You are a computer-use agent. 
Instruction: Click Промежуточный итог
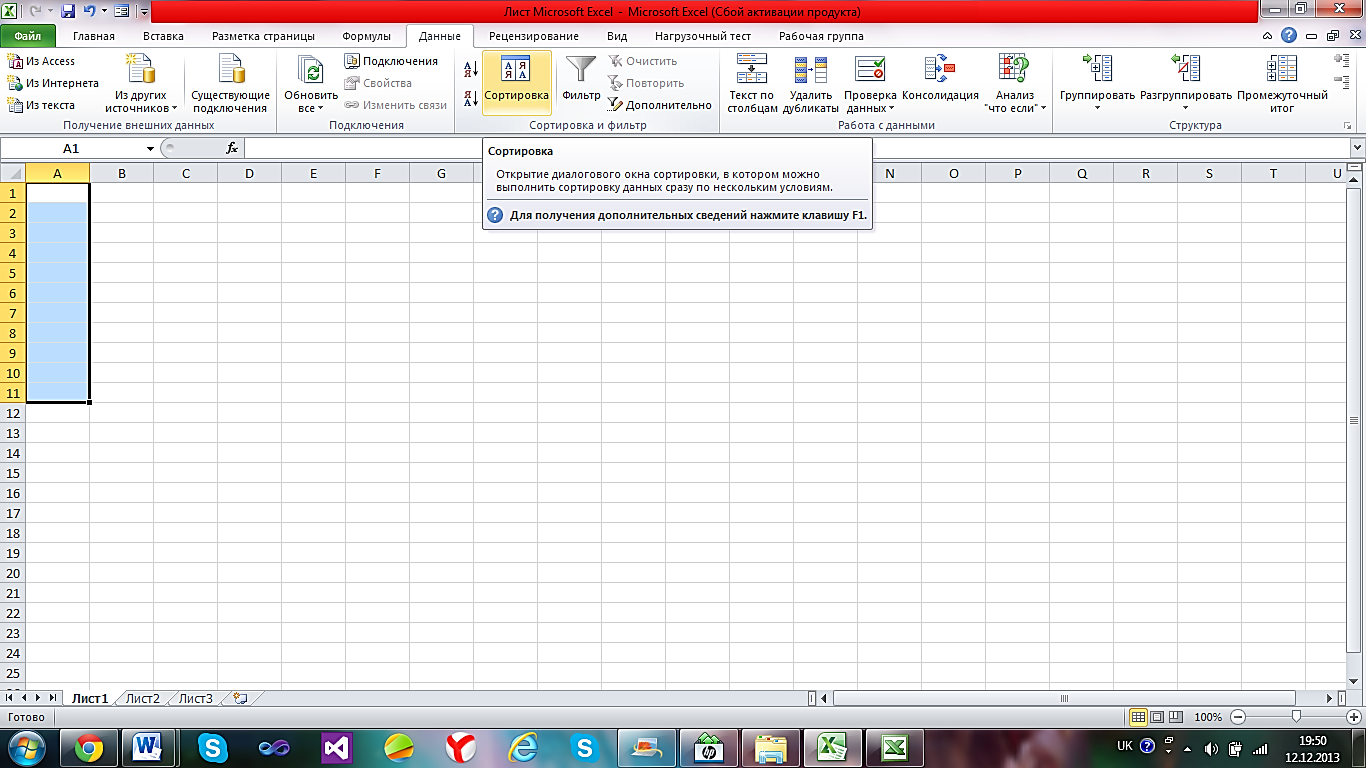(1282, 84)
